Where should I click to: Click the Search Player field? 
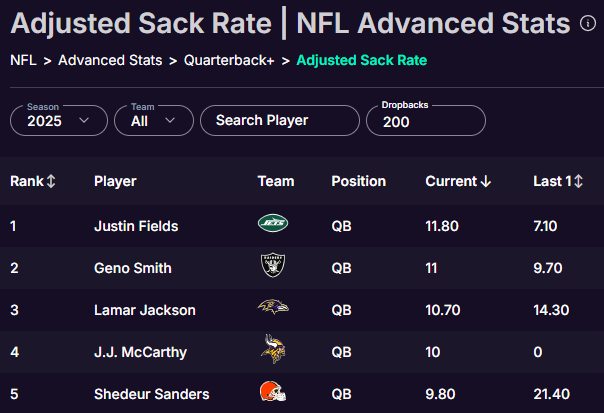(280, 121)
